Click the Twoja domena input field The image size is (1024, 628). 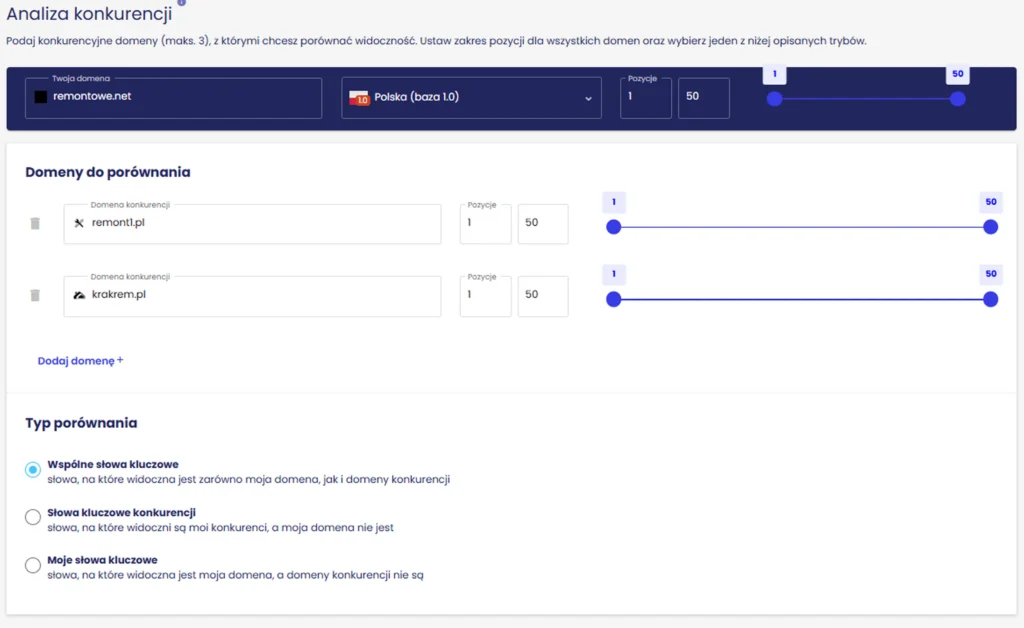tap(173, 98)
